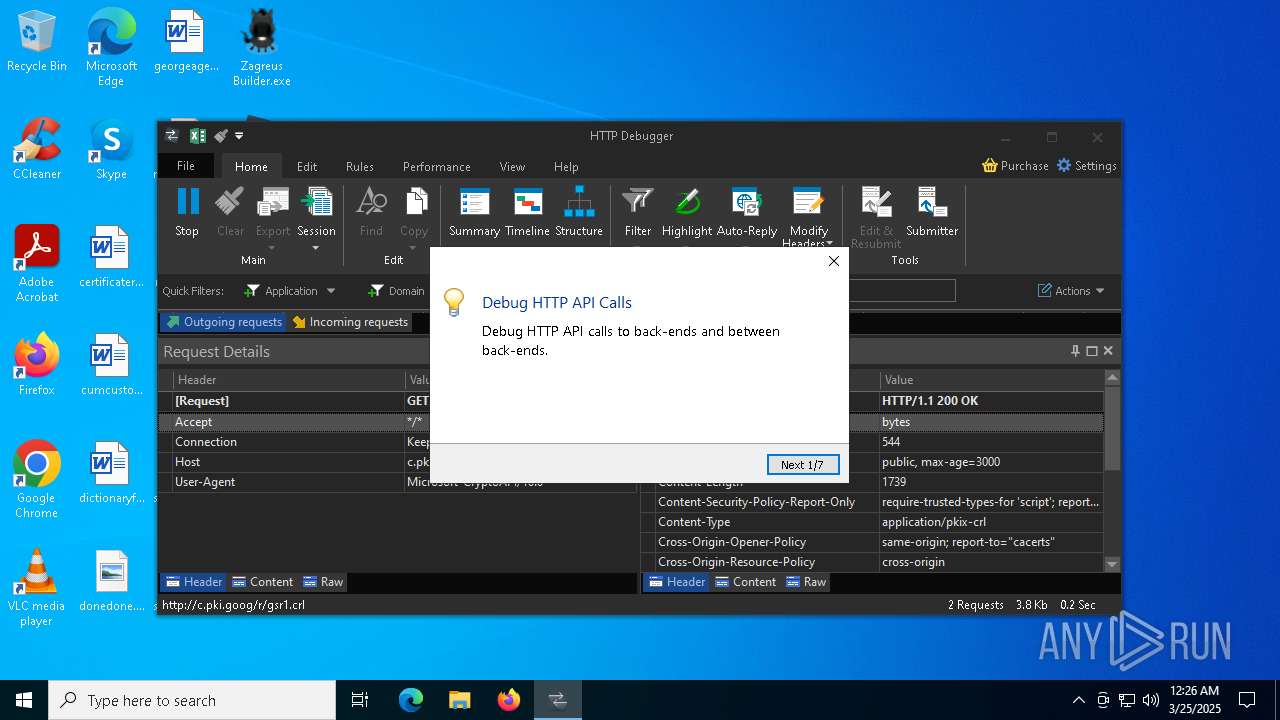The height and width of the screenshot is (720, 1280).
Task: Click the Next 1/7 button
Action: point(803,465)
